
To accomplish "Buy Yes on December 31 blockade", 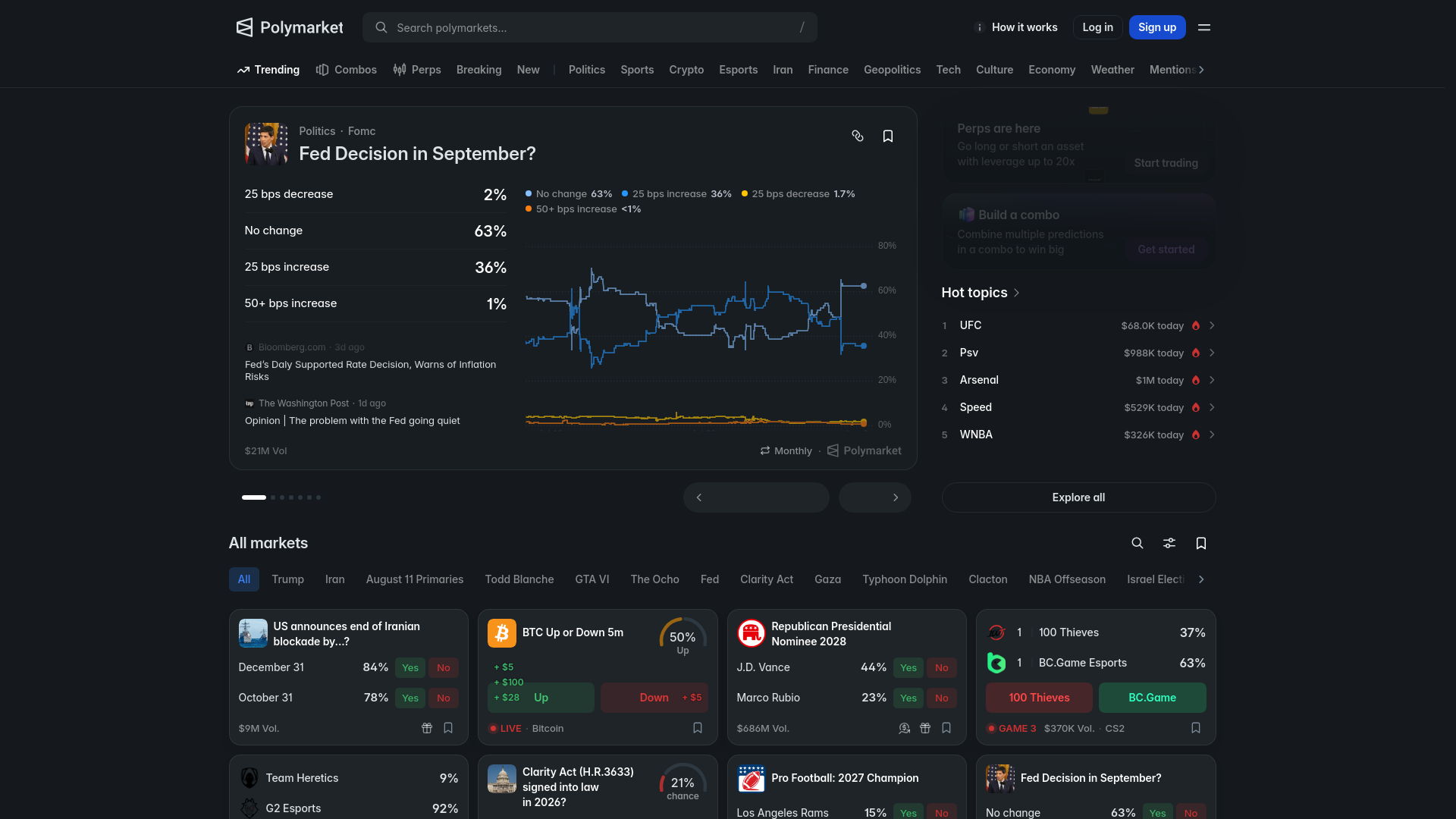I will click(410, 667).
